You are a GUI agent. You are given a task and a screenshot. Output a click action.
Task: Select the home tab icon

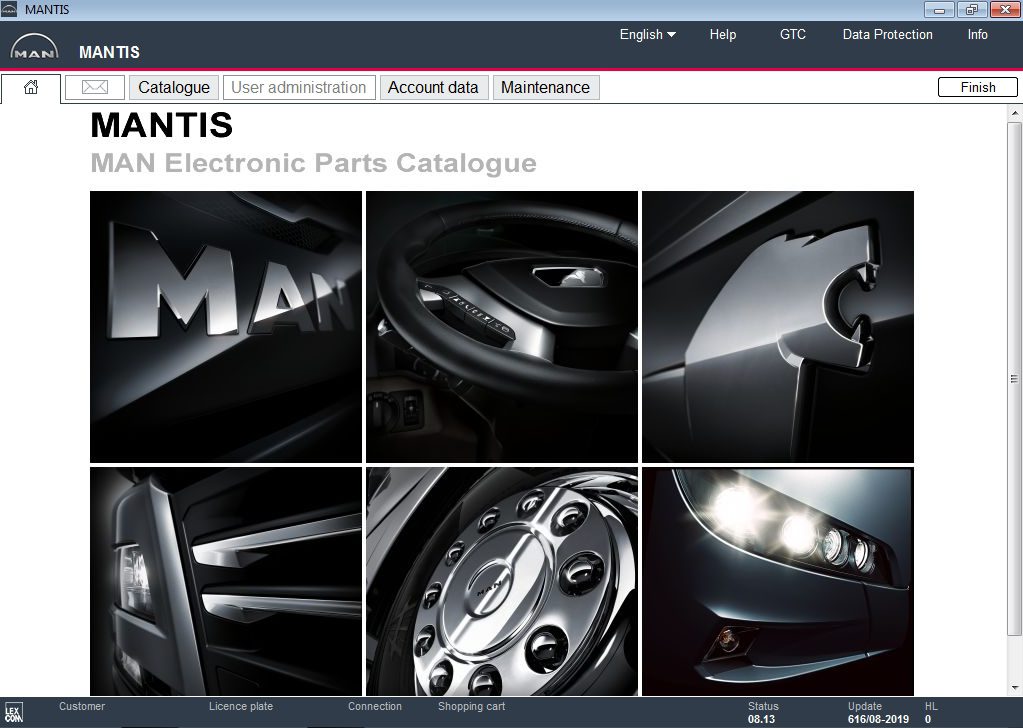(x=30, y=87)
